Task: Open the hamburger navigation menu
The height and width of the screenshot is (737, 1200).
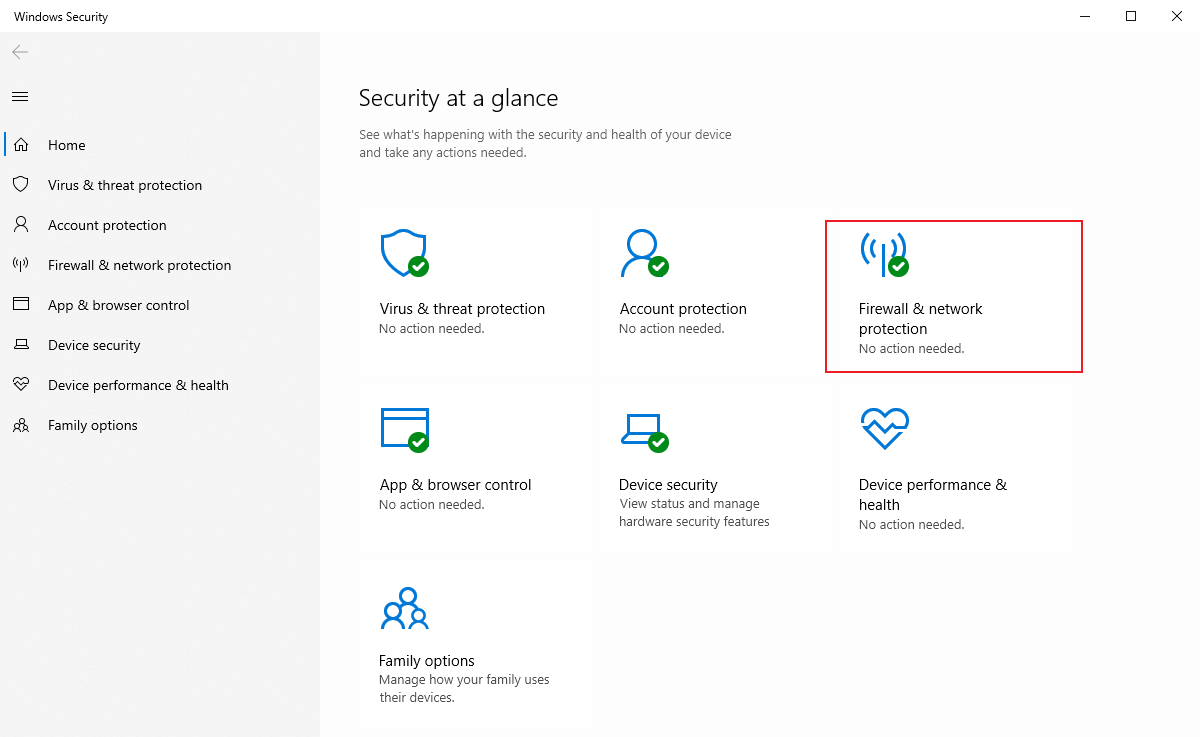Action: click(19, 96)
